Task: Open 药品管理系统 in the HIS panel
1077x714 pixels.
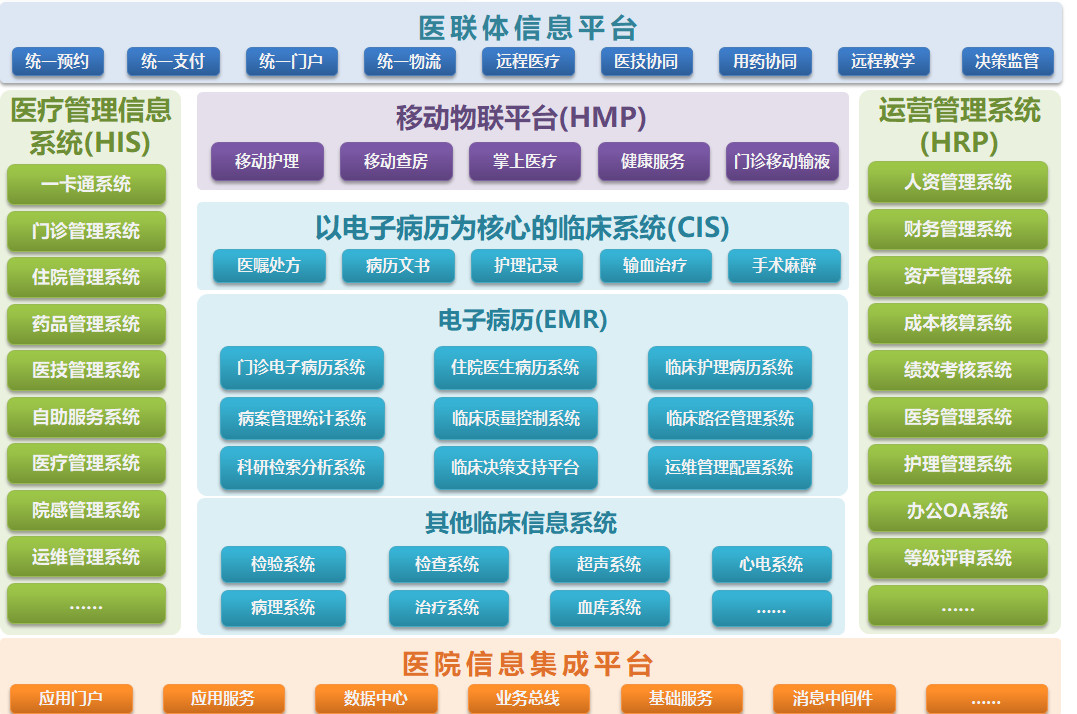Action: point(86,324)
